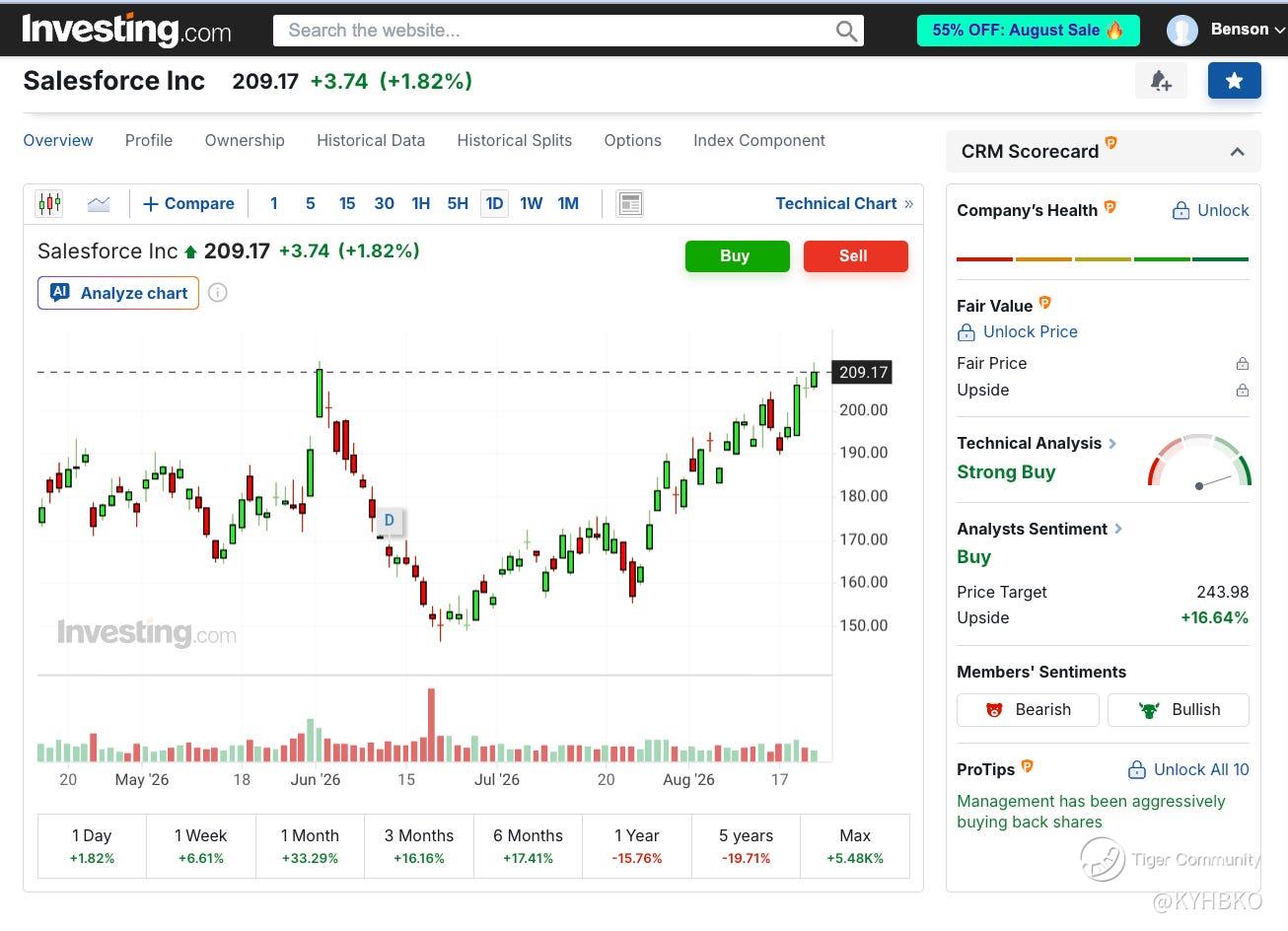Click the Technical Analysis gauge
The image size is (1288, 931).
pyautogui.click(x=1199, y=461)
